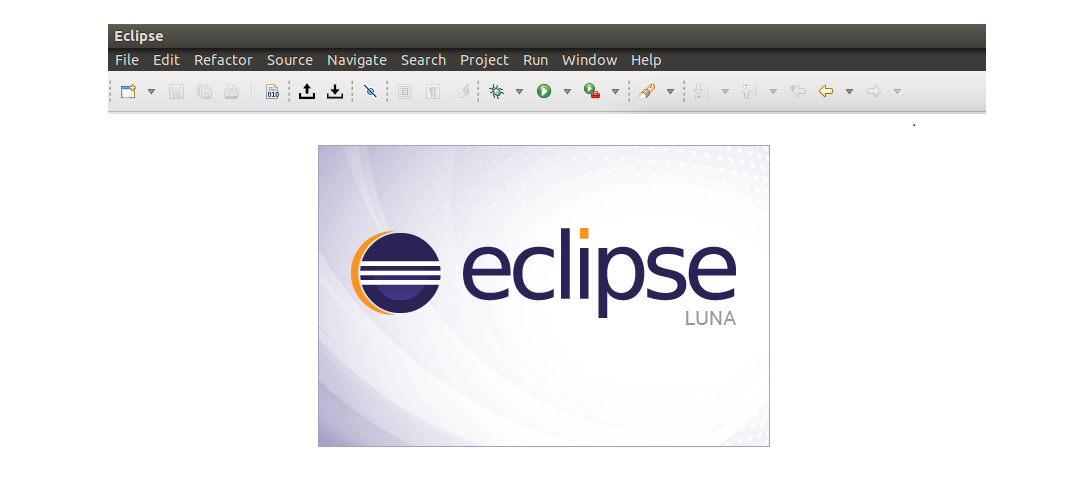Click the Eclipse Luna splash image
1092x481 pixels.
544,296
